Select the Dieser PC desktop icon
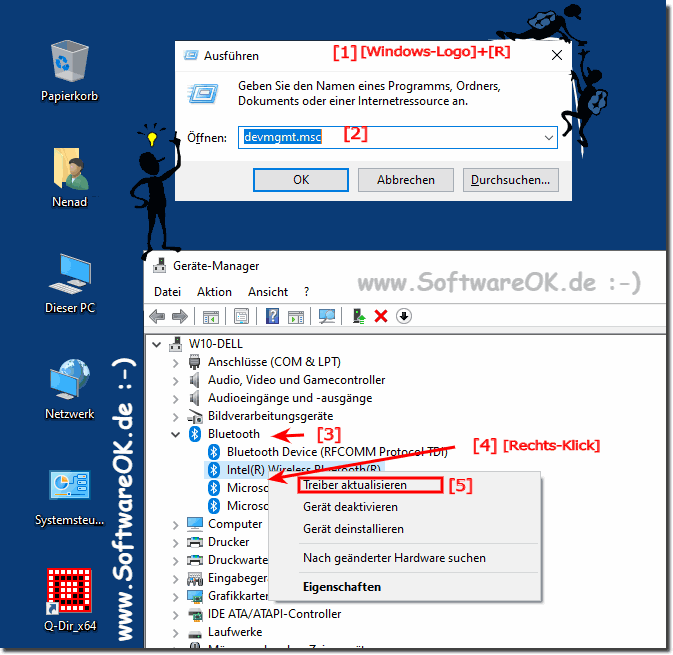The width and height of the screenshot is (673, 655). click(70, 274)
